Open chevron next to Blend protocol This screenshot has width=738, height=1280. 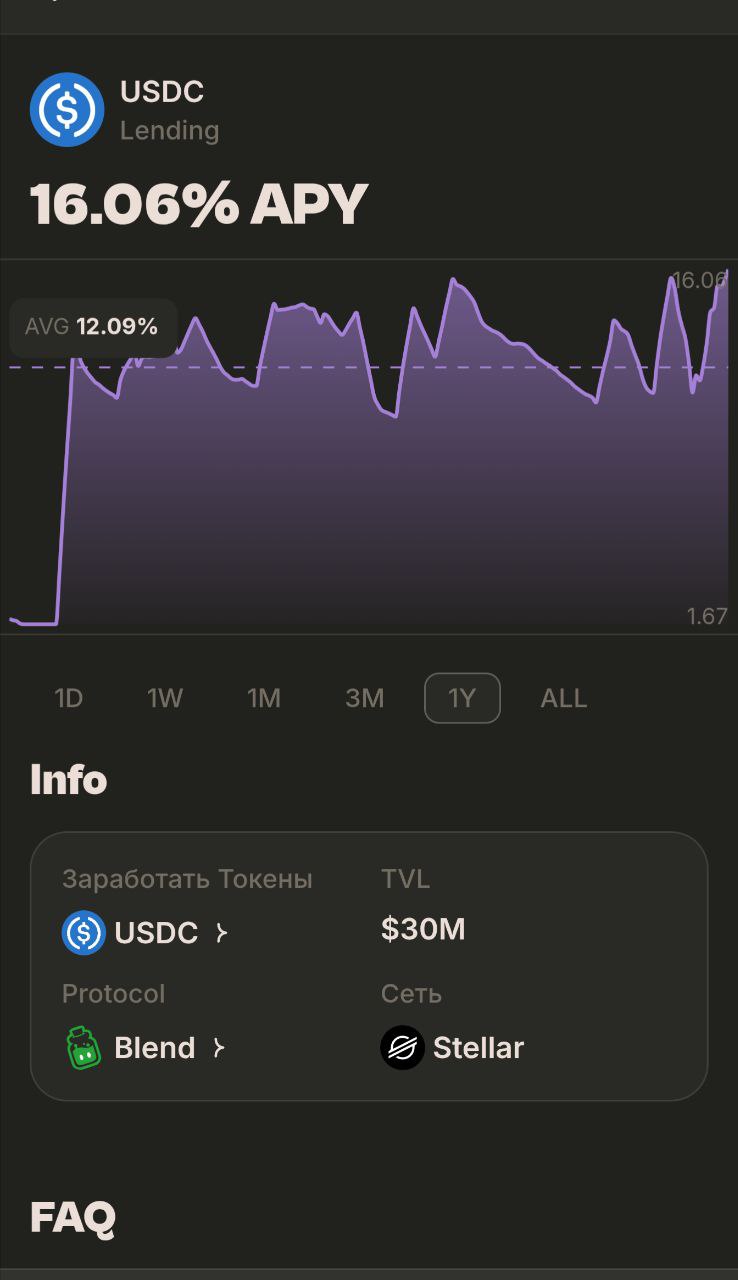pos(218,1048)
